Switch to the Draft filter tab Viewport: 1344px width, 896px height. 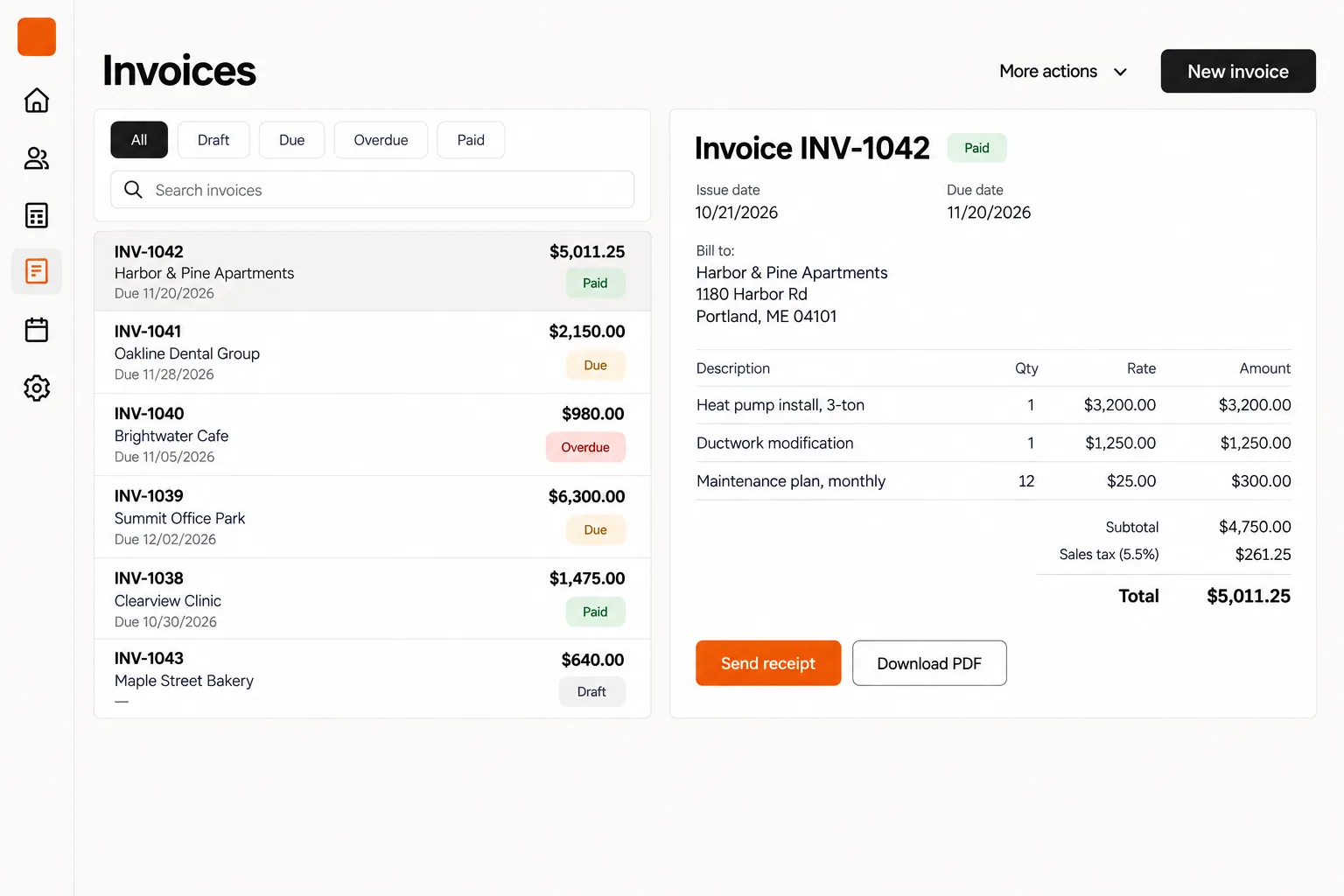pyautogui.click(x=213, y=140)
